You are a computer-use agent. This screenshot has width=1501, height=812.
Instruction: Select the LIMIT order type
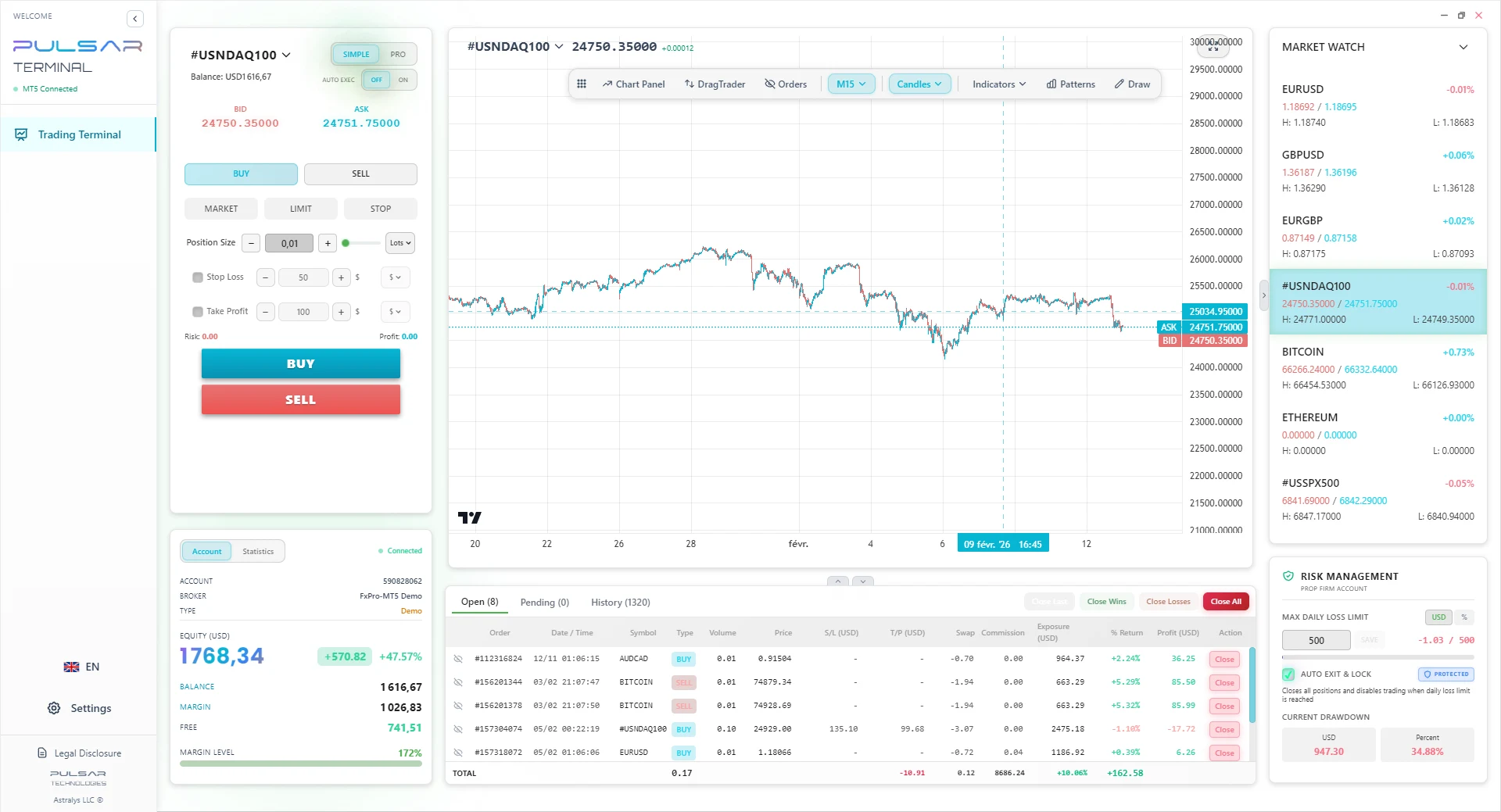301,209
